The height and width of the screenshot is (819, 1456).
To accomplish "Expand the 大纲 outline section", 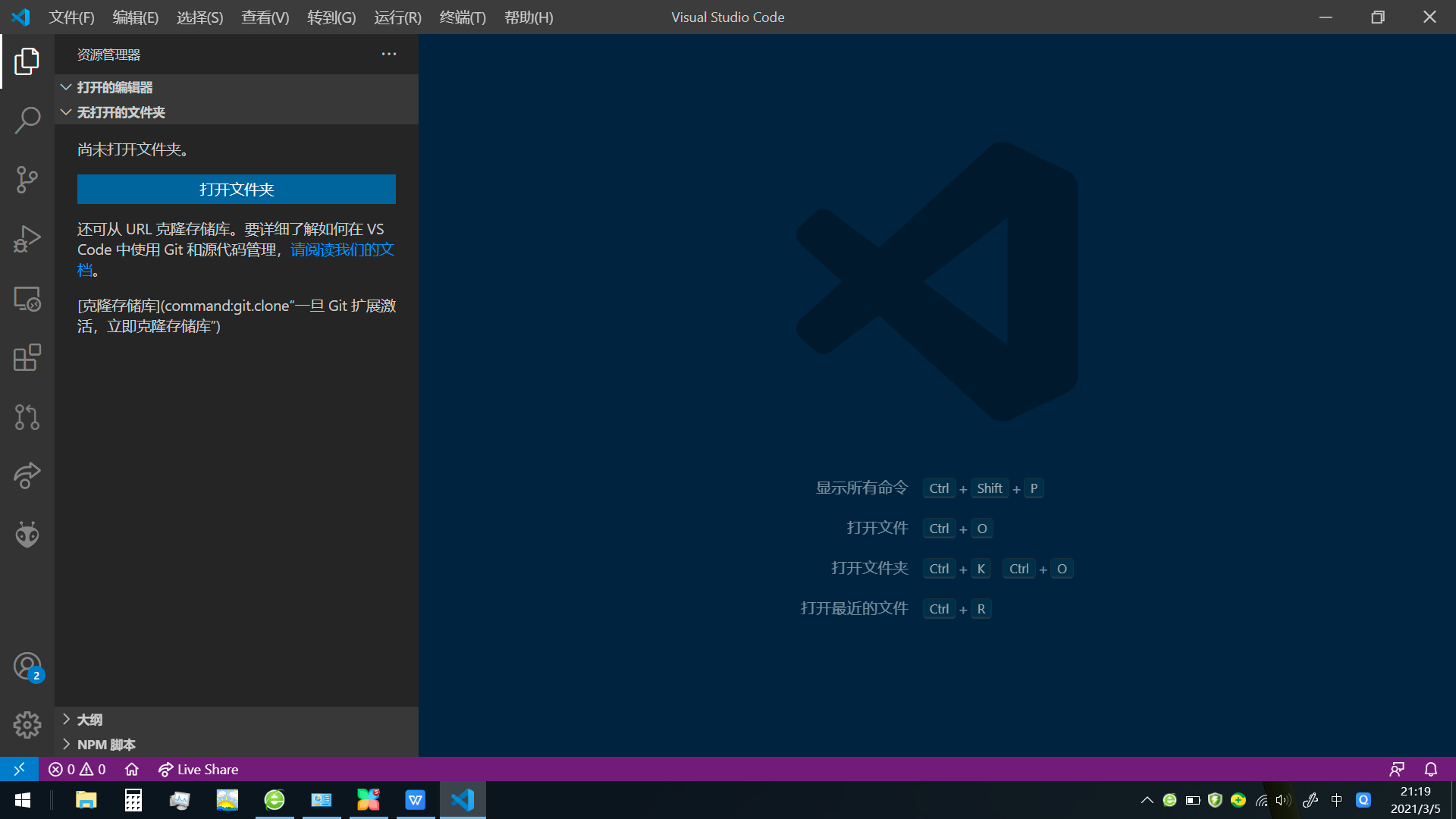I will (x=89, y=719).
